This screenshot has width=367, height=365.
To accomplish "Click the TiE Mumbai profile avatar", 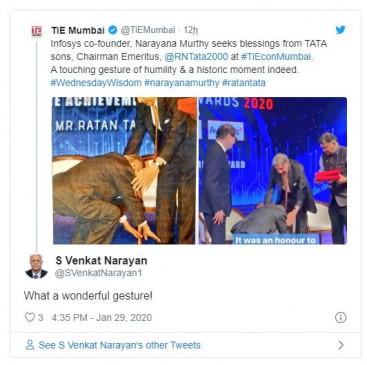I will [37, 31].
